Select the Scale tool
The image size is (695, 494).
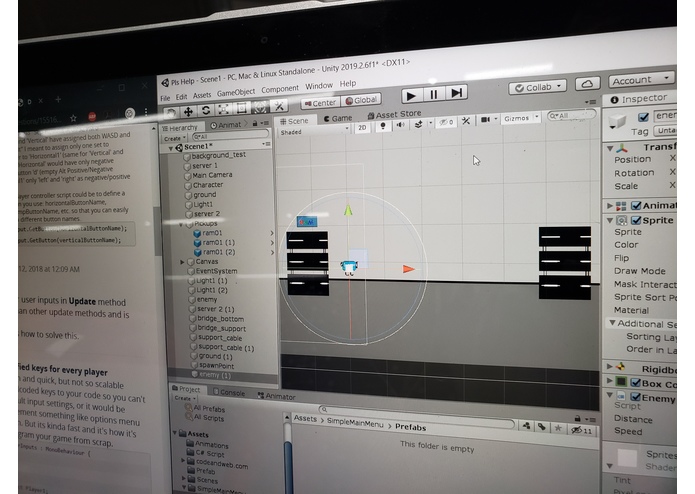click(x=223, y=109)
